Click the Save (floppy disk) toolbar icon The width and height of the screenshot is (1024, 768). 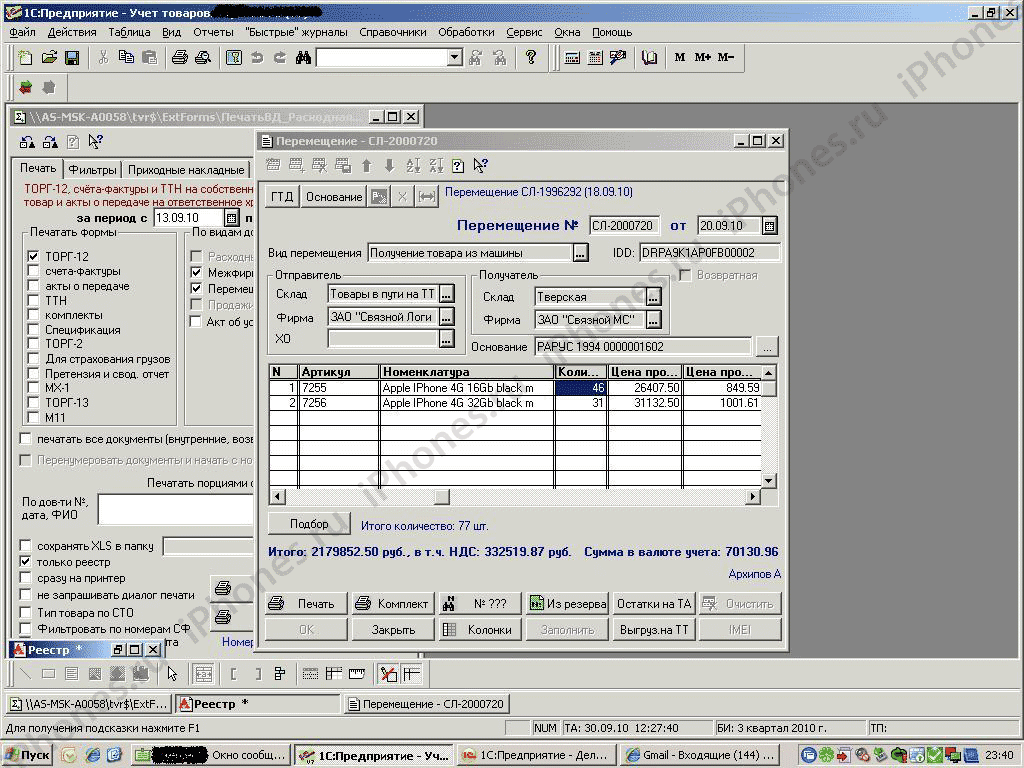[x=73, y=58]
